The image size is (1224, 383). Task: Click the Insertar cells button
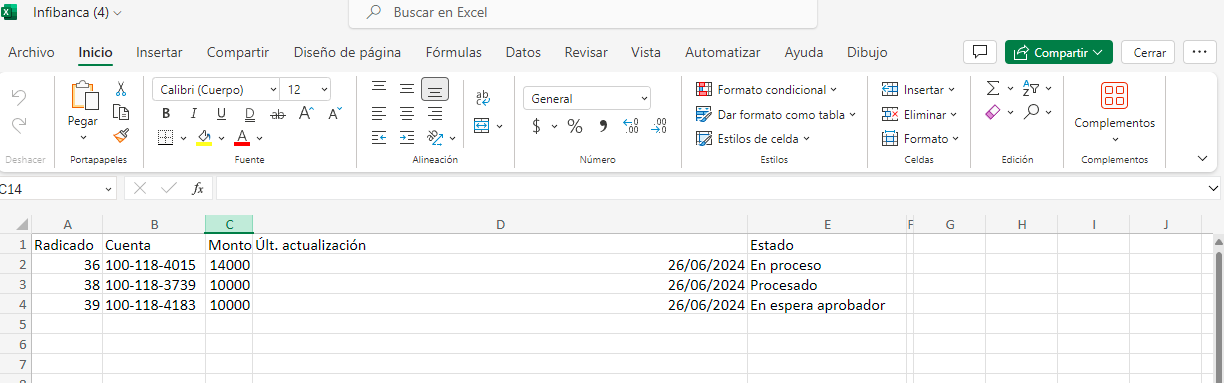(x=918, y=89)
